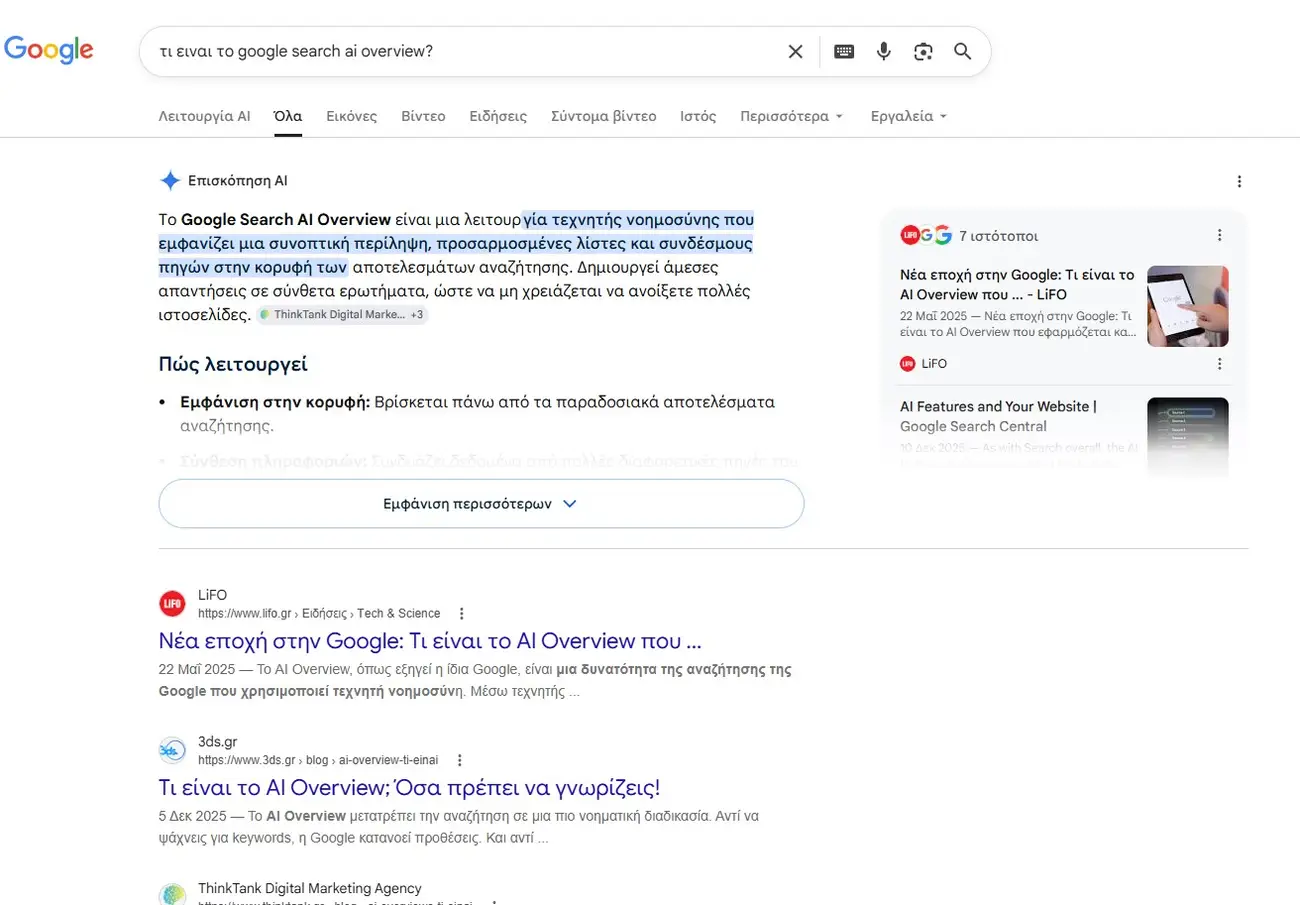Click the magnifying glass search button
1300x905 pixels.
click(x=962, y=52)
